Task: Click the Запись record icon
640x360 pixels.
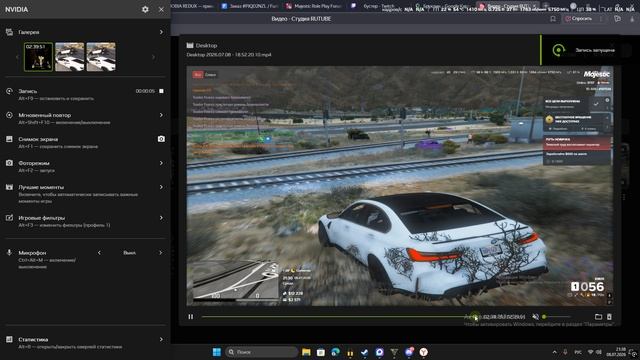Action: coord(9,91)
